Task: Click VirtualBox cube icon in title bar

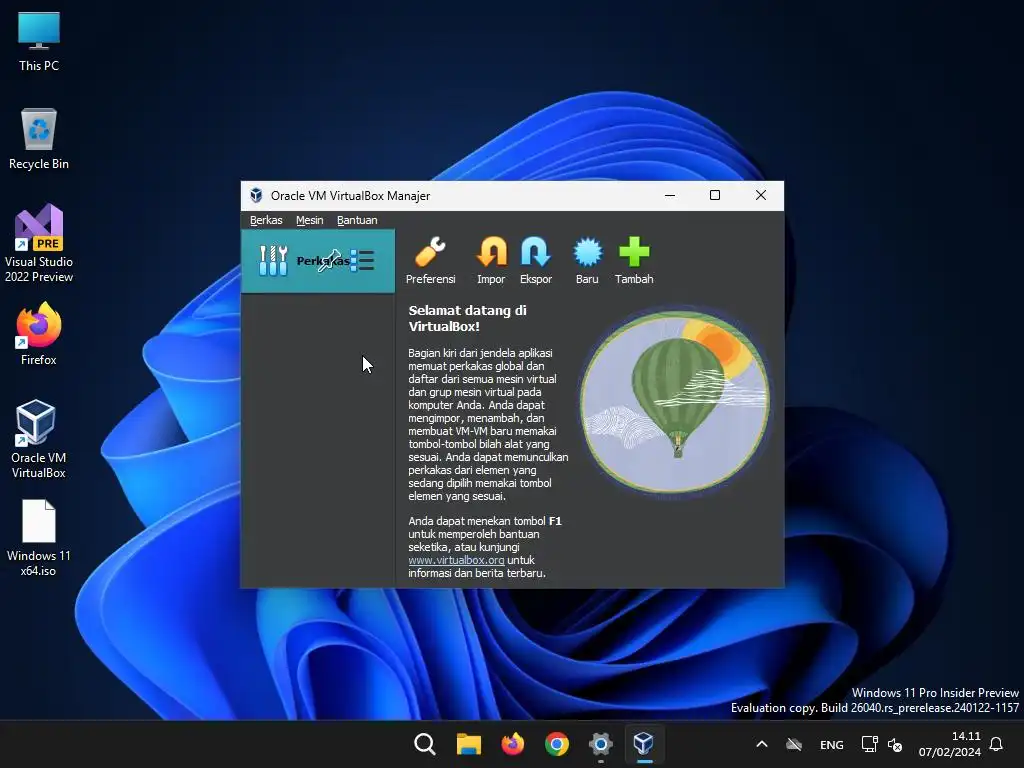Action: point(256,195)
